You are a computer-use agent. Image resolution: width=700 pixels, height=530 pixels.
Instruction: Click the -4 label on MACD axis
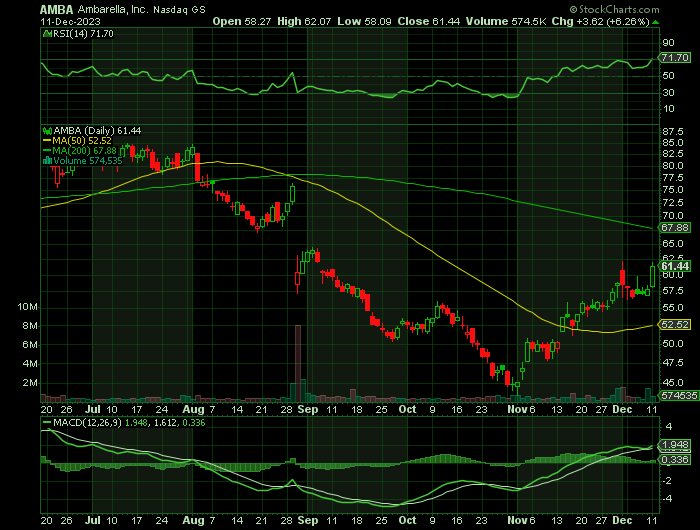pos(668,499)
